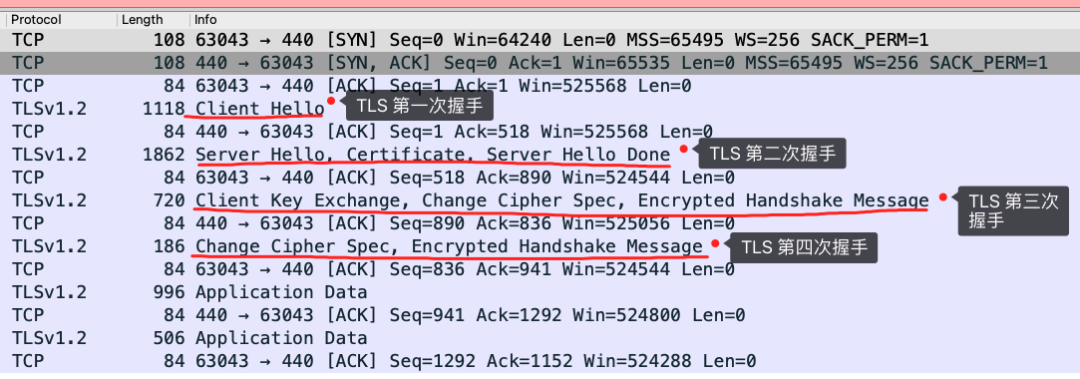Select the 996-length Application Data packet
This screenshot has height=379, width=1080.
[x=540, y=292]
